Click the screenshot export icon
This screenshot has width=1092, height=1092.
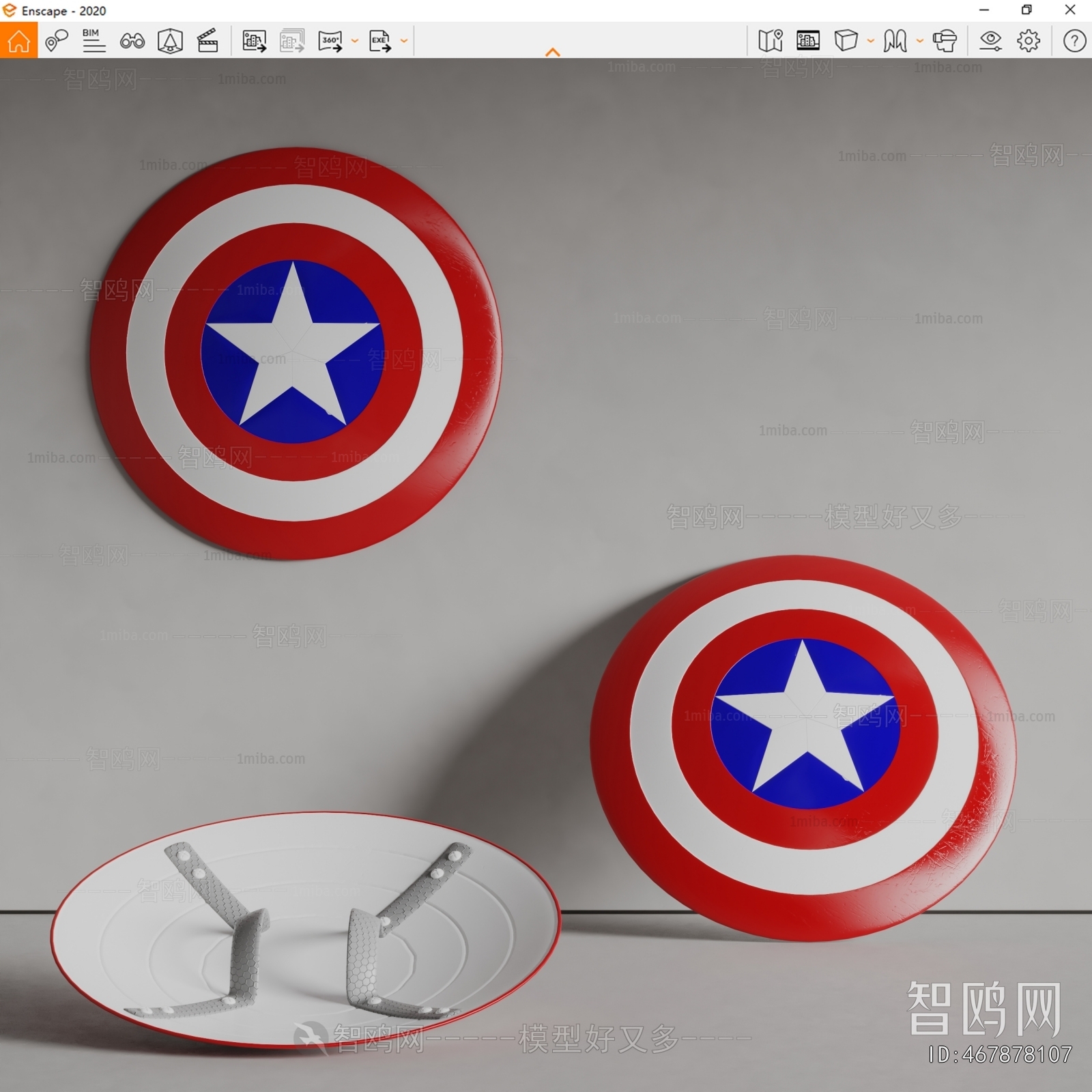(x=255, y=41)
